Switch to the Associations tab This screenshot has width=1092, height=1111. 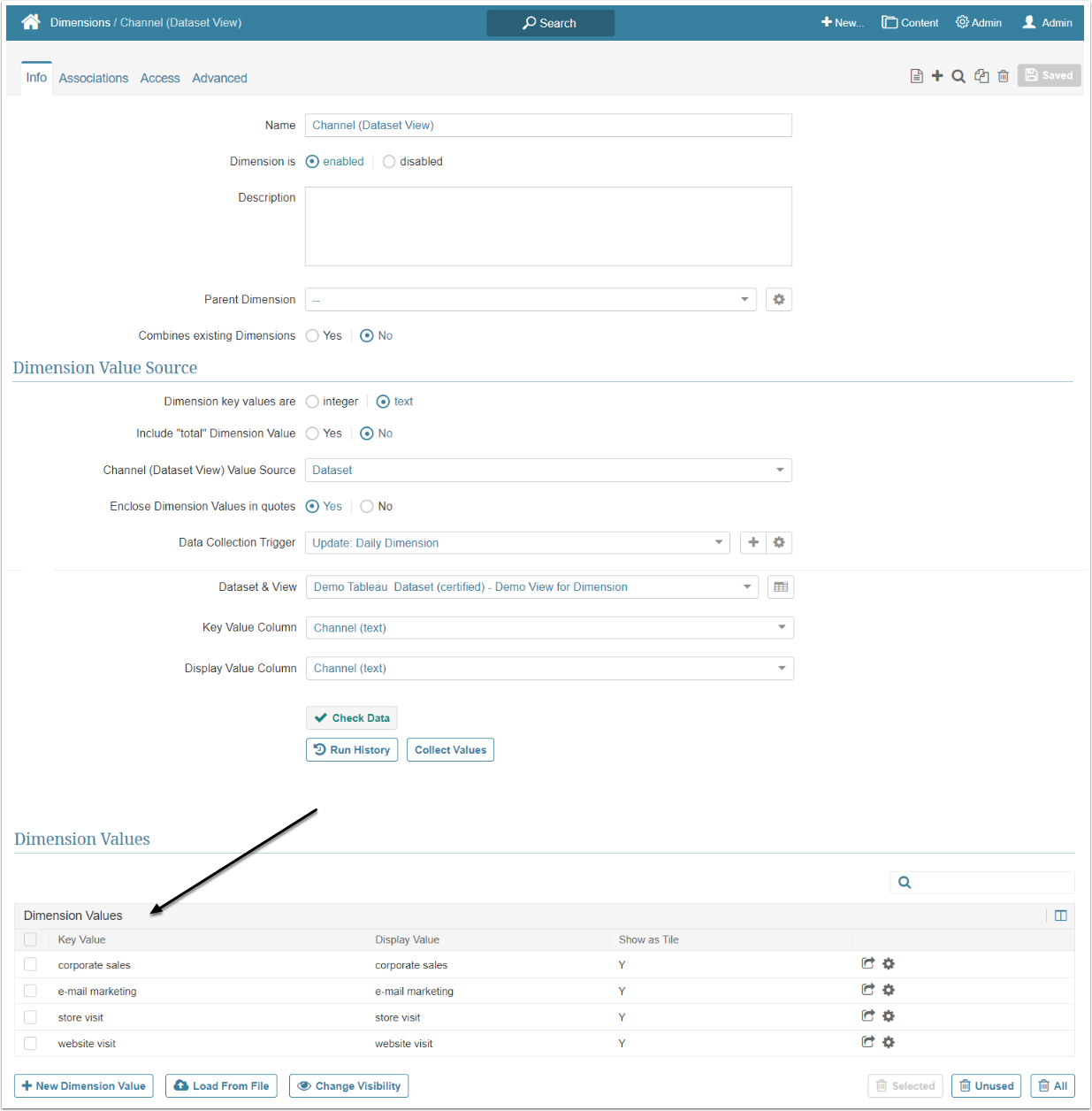point(94,78)
